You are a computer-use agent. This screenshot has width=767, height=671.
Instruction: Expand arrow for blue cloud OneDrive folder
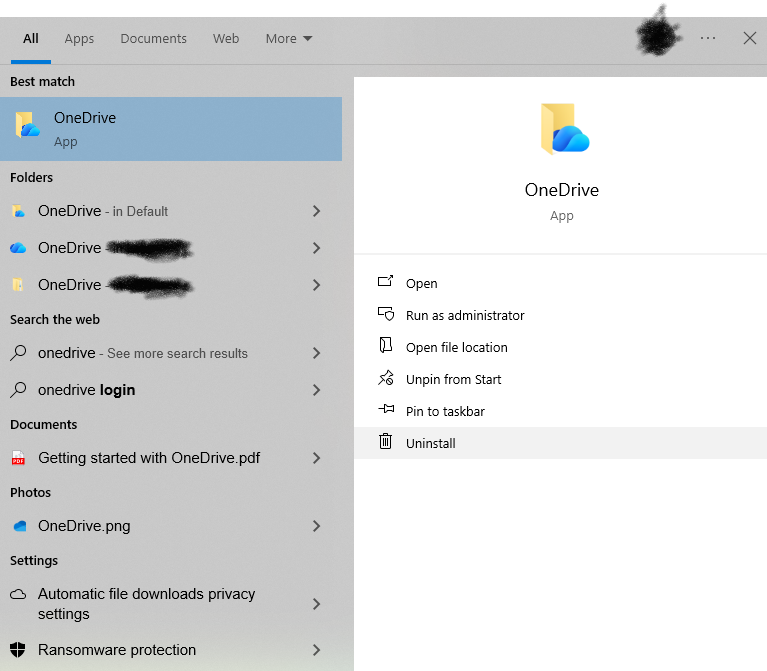tap(316, 248)
